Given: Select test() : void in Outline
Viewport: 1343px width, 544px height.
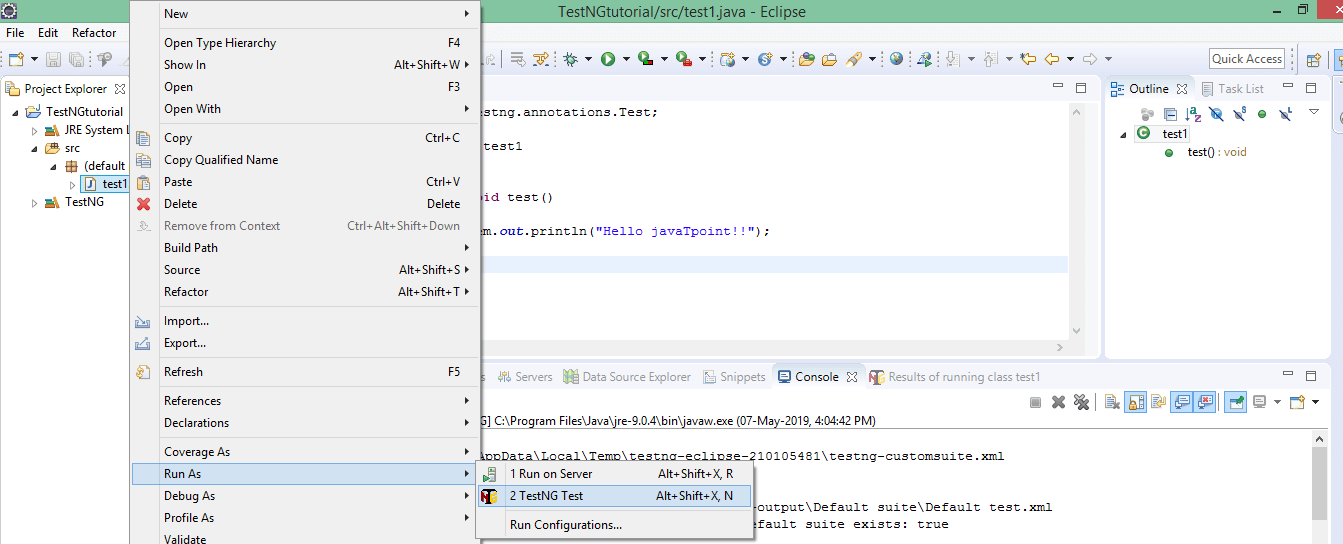Looking at the screenshot, I should point(1203,152).
